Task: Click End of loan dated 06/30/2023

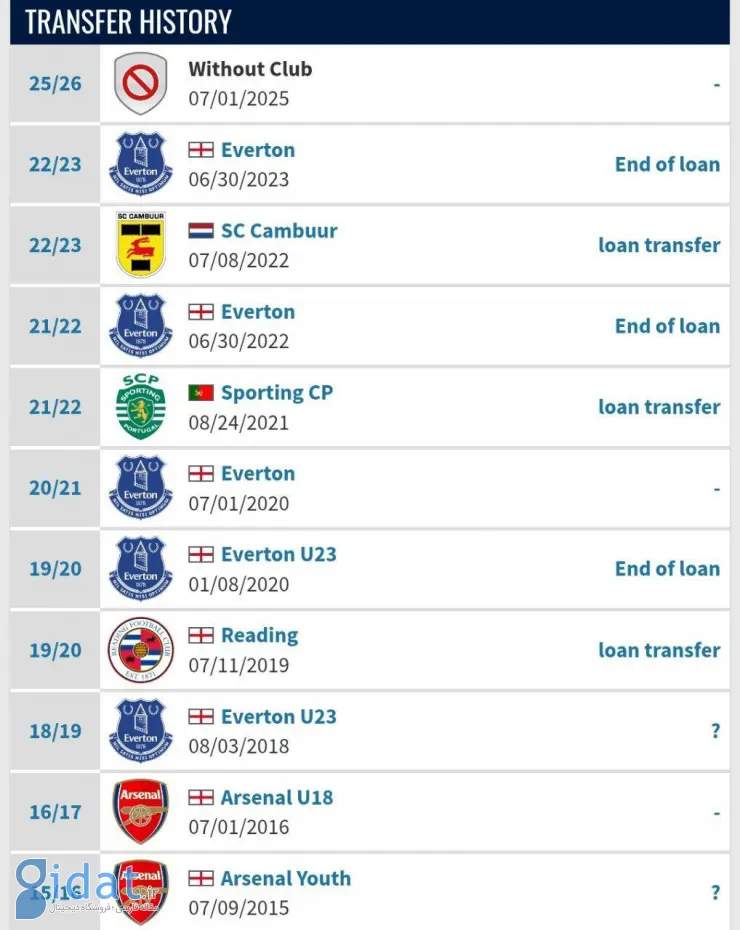Action: pos(668,164)
